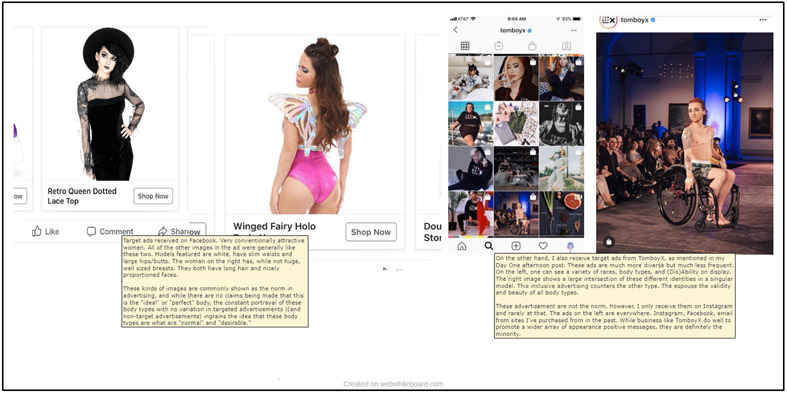
Task: Tap the shopping bag icon on runway photo
Action: [x=608, y=242]
